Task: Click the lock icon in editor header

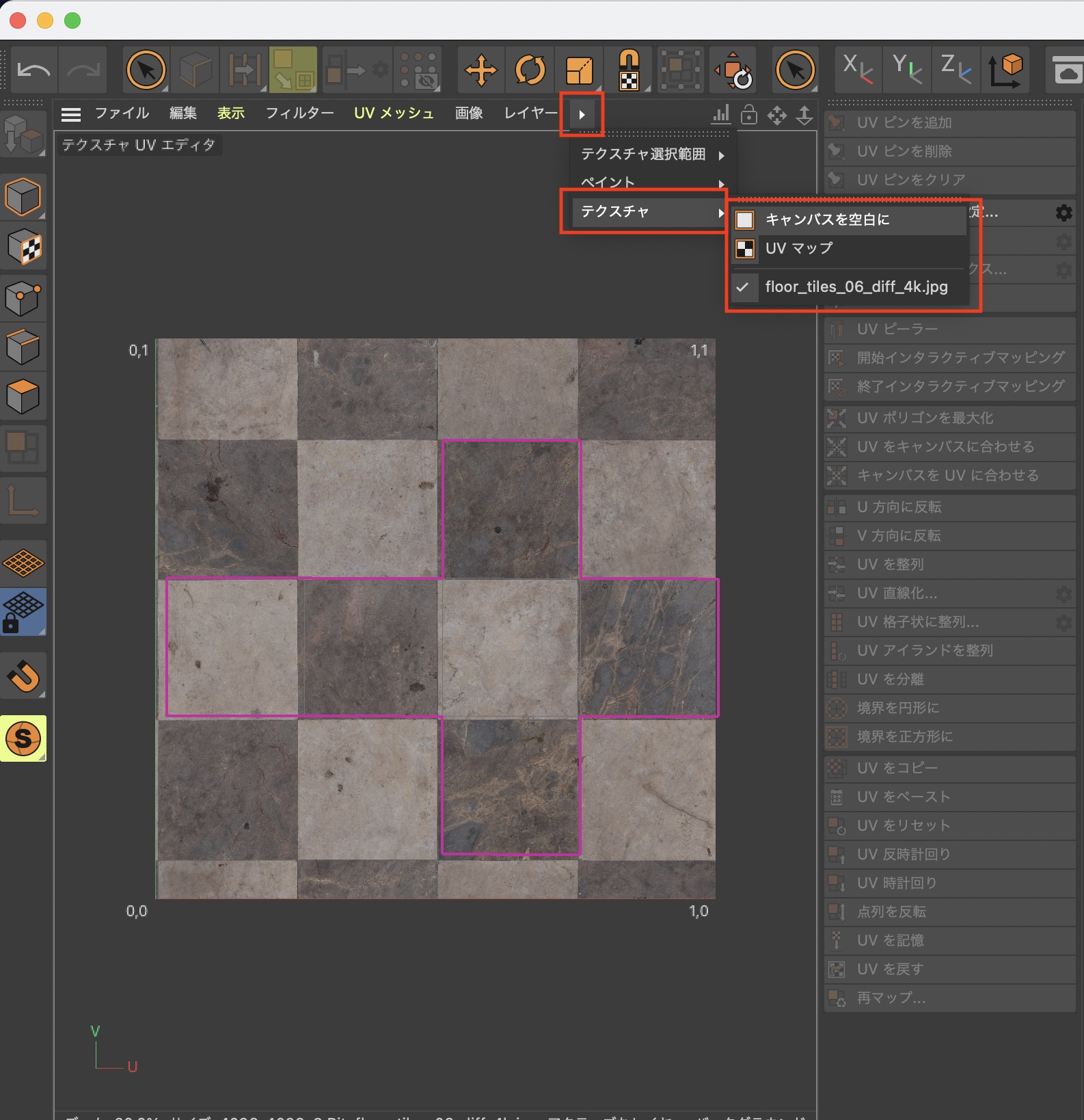Action: point(749,114)
